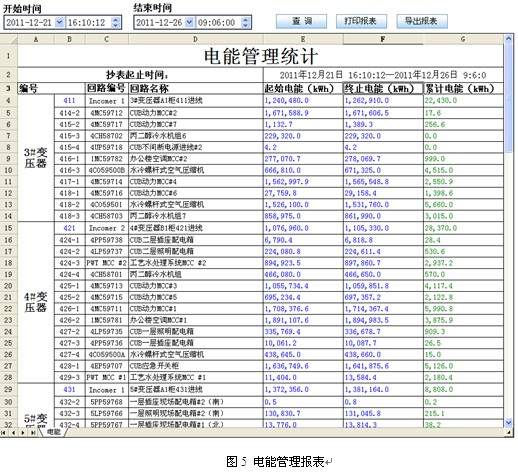Click the vertical scrollbar thumb
Screen dimensions: 518x475
coord(509,98)
